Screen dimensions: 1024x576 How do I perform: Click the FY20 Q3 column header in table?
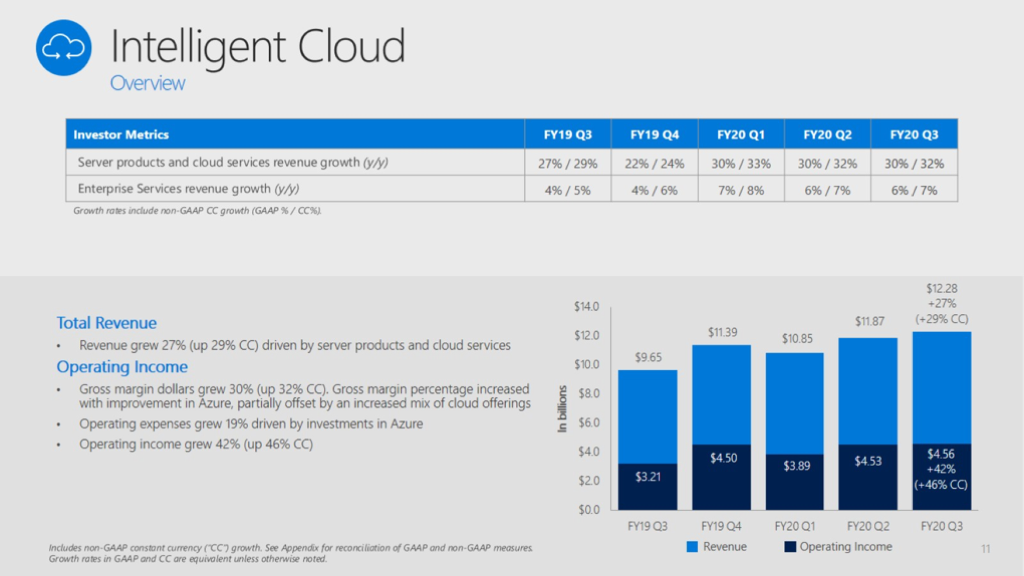point(915,134)
